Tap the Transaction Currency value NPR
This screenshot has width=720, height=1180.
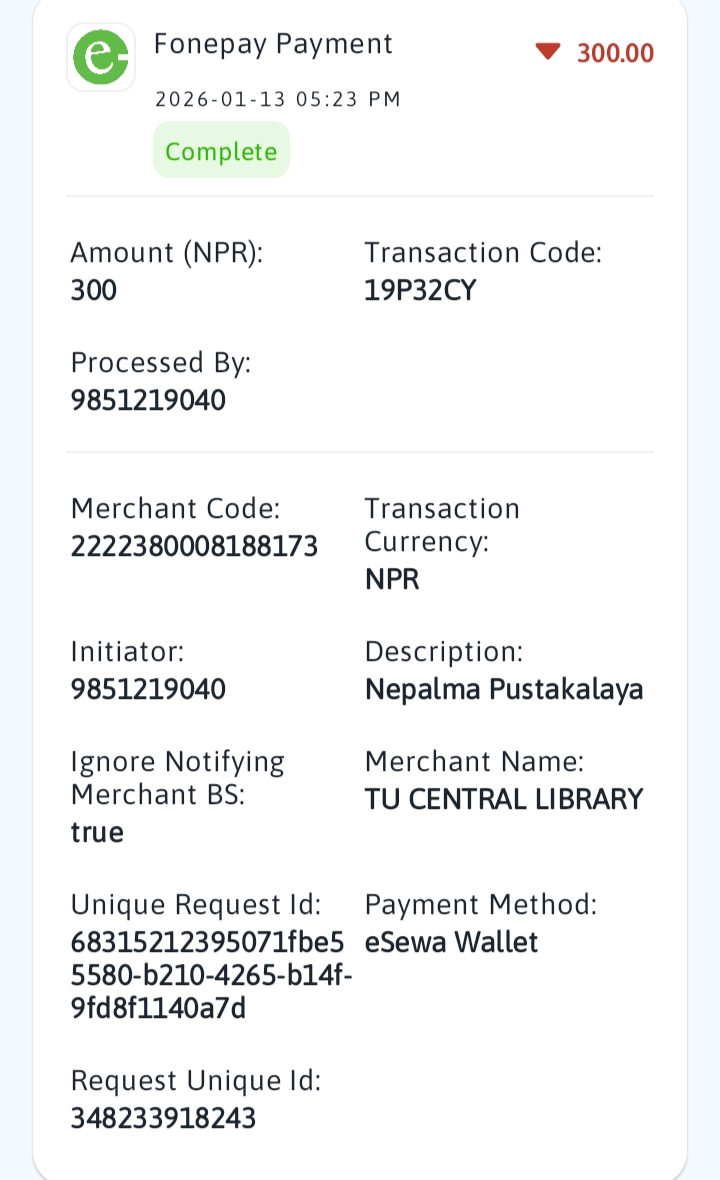[x=392, y=579]
